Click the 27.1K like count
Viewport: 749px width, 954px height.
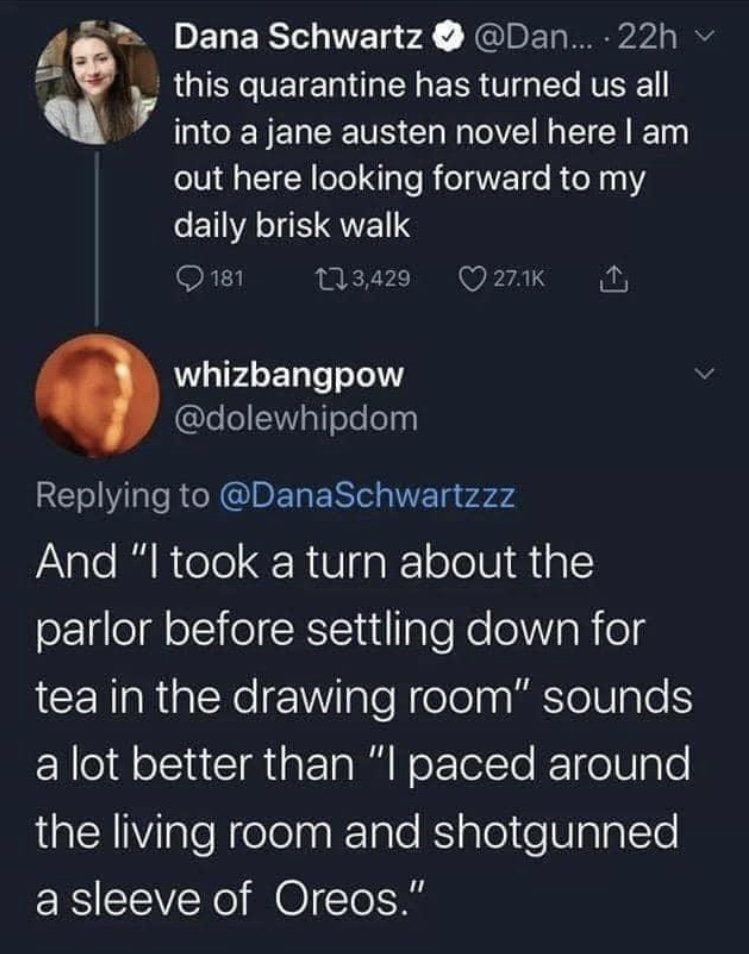[x=520, y=279]
